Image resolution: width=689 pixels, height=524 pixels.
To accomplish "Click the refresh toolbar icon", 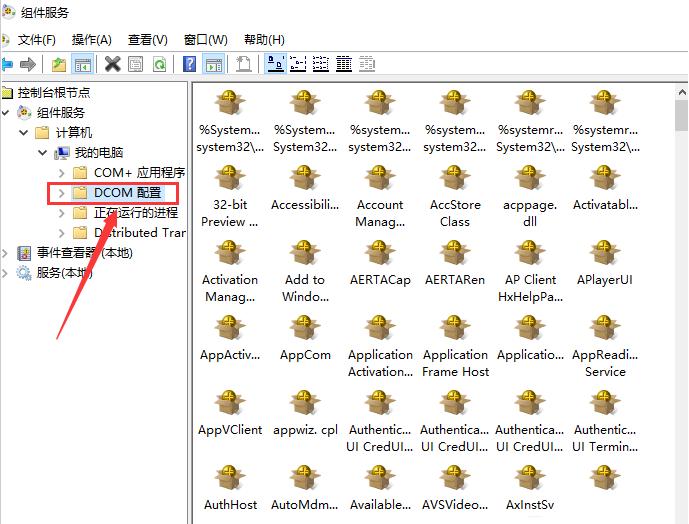I will [157, 64].
